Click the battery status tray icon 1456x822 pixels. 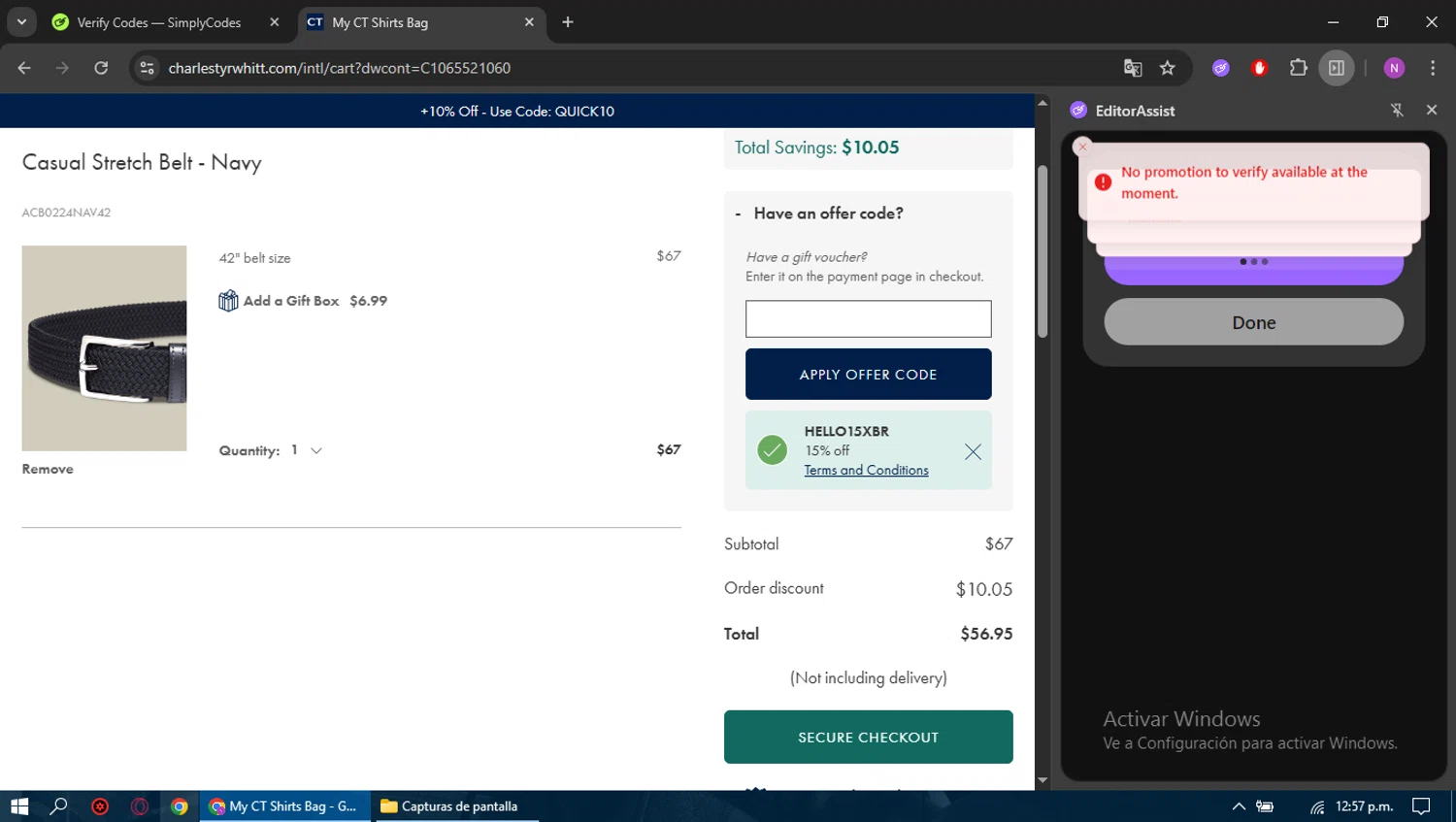coord(1265,806)
